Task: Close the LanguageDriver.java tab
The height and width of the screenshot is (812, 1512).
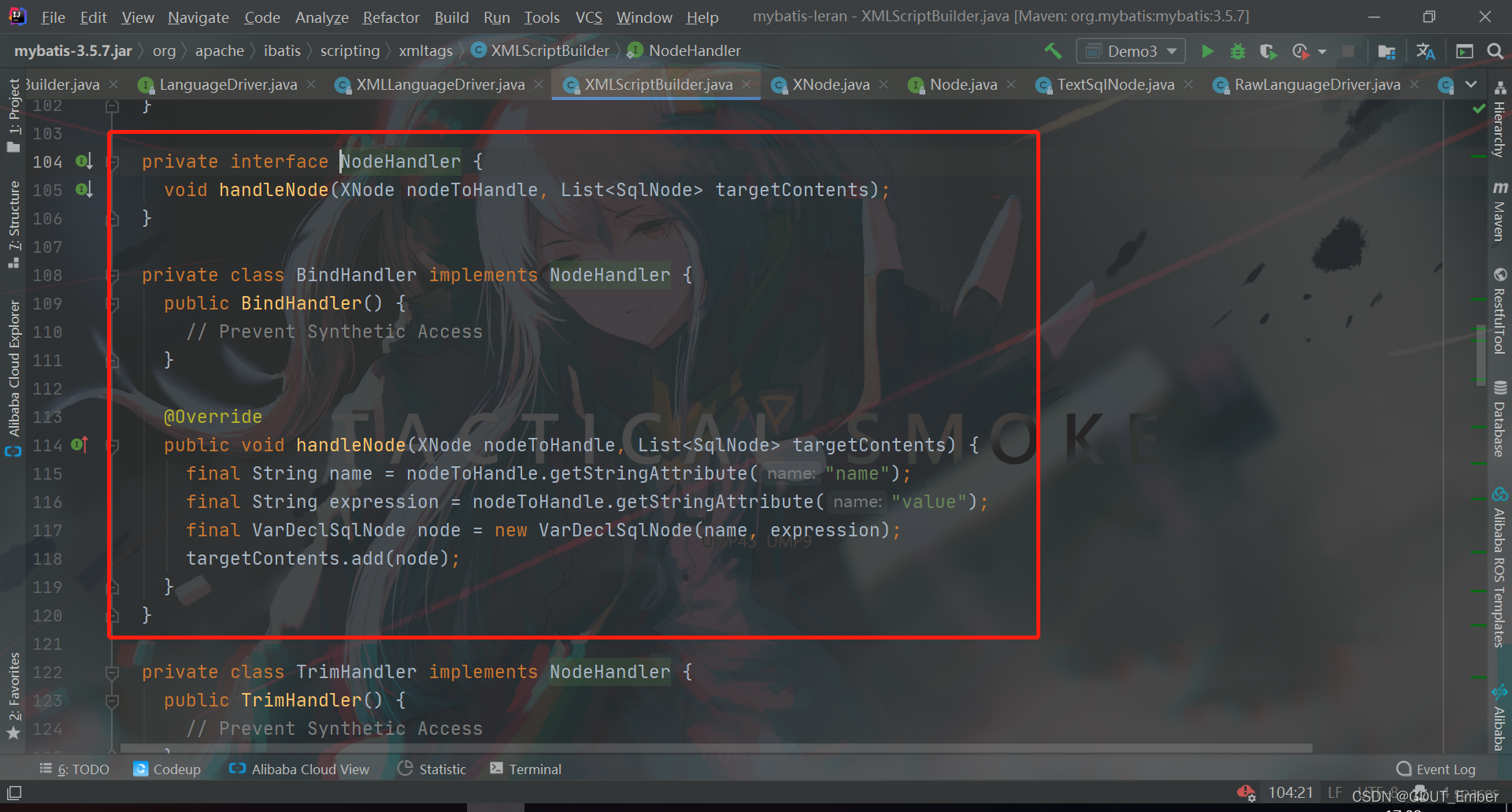Action: (311, 84)
